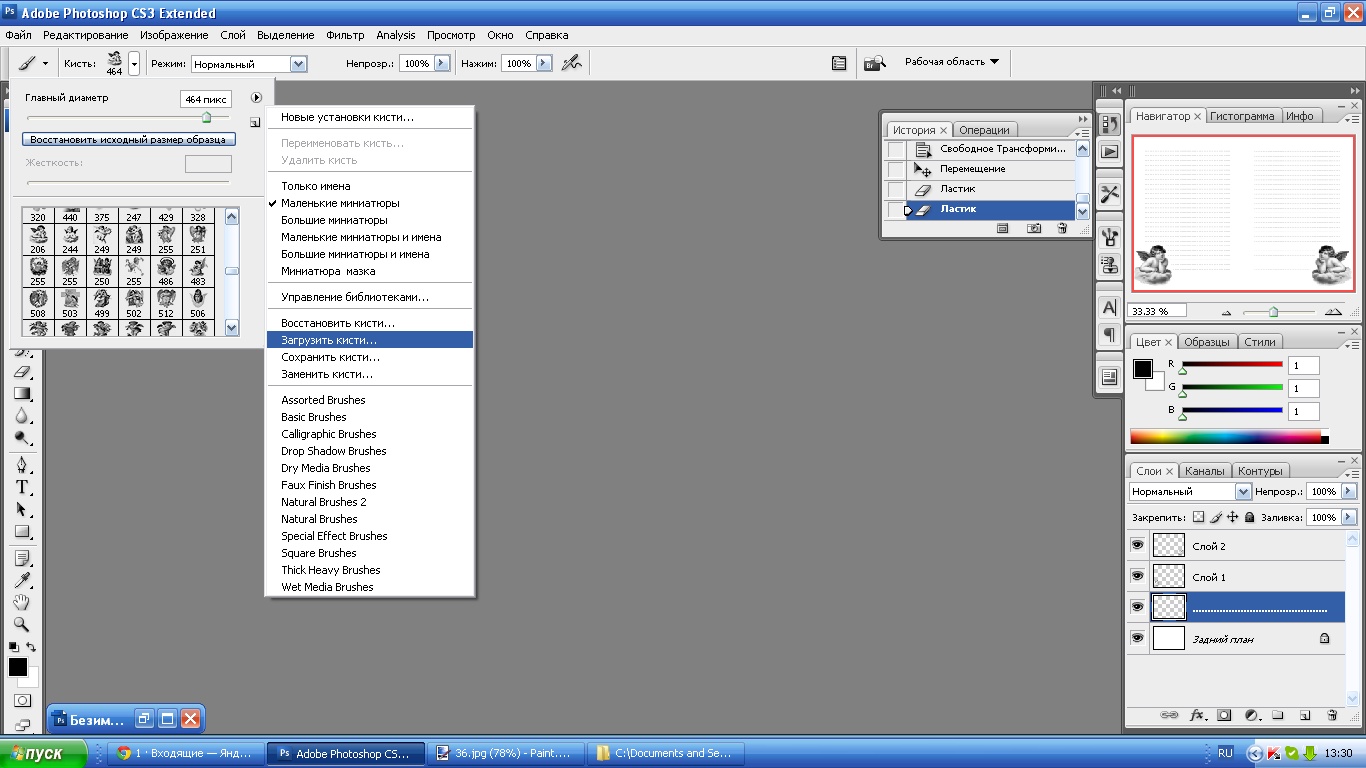Open the Actions panel dock icon
The width and height of the screenshot is (1366, 768).
pos(1110,152)
